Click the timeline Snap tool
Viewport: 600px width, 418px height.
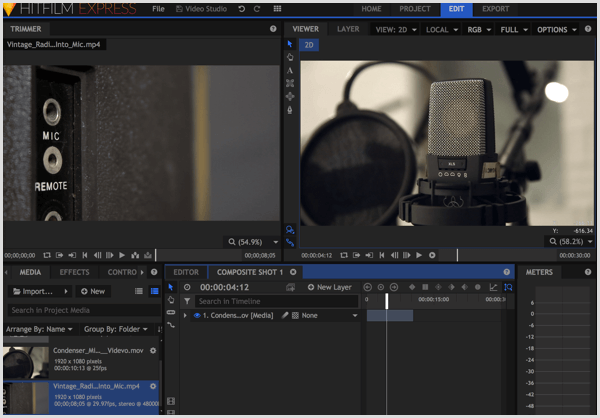point(171,325)
